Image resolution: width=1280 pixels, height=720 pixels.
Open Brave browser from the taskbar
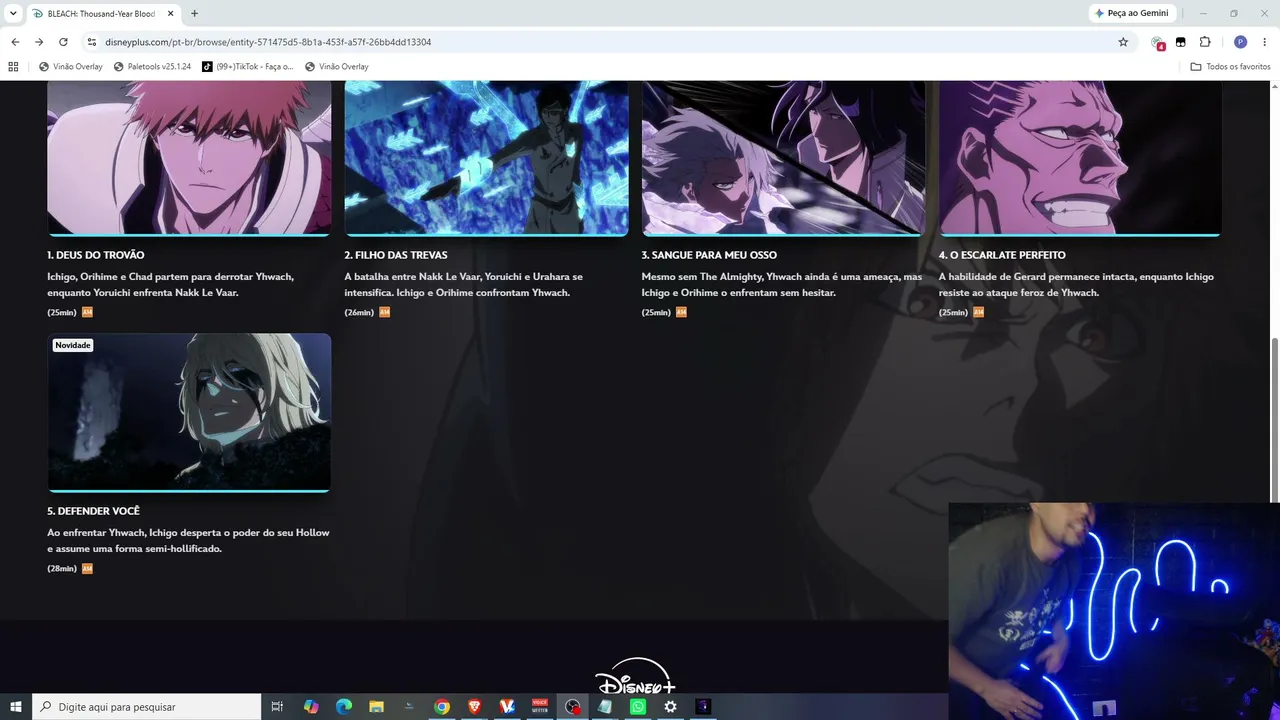(475, 707)
